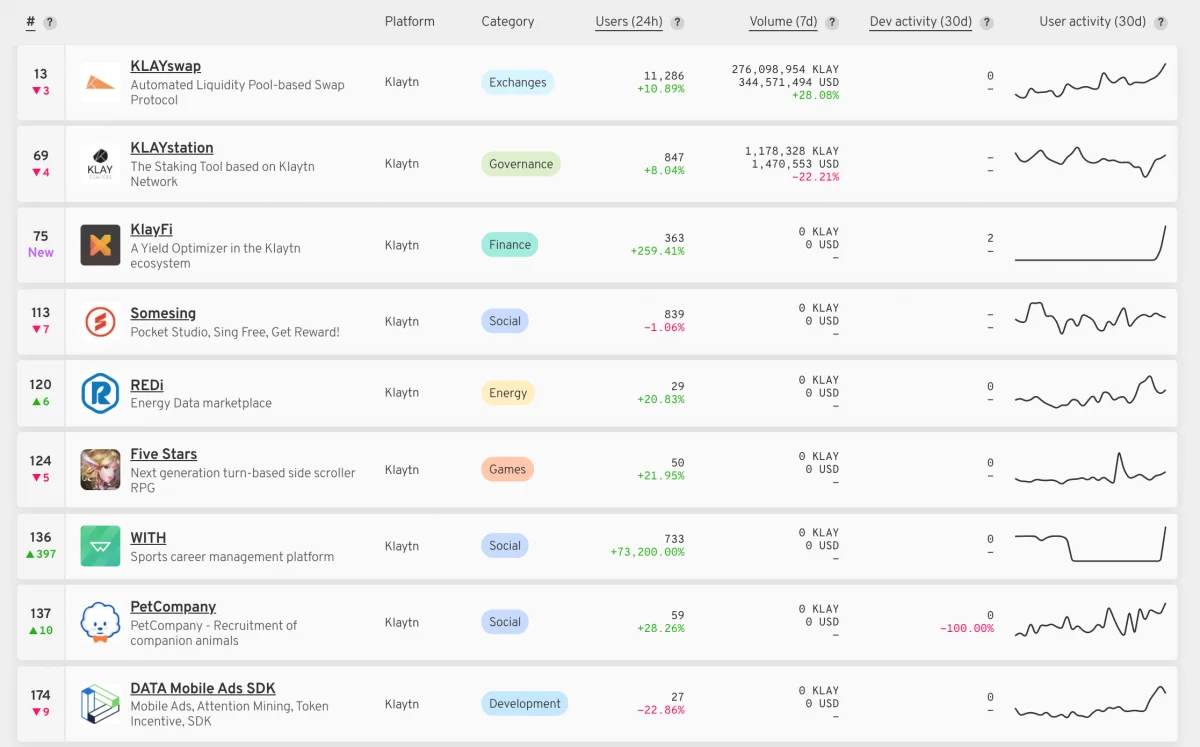
Task: Click help icon next to # column
Action: [x=50, y=22]
